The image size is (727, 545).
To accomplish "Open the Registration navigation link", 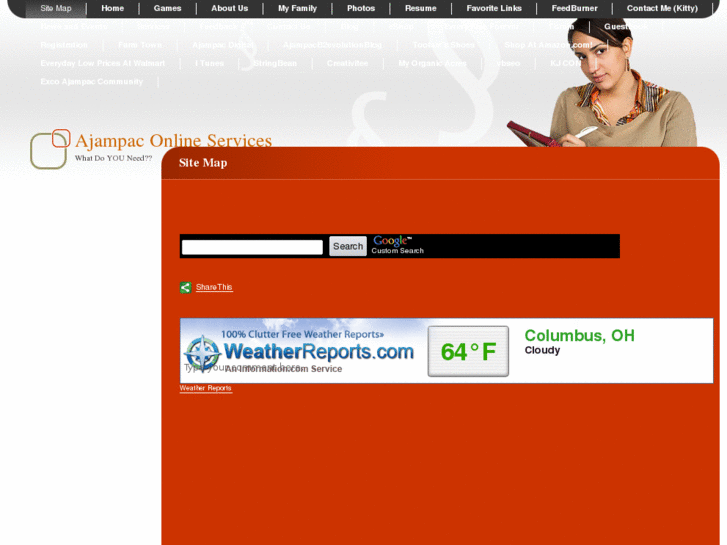I will [64, 45].
